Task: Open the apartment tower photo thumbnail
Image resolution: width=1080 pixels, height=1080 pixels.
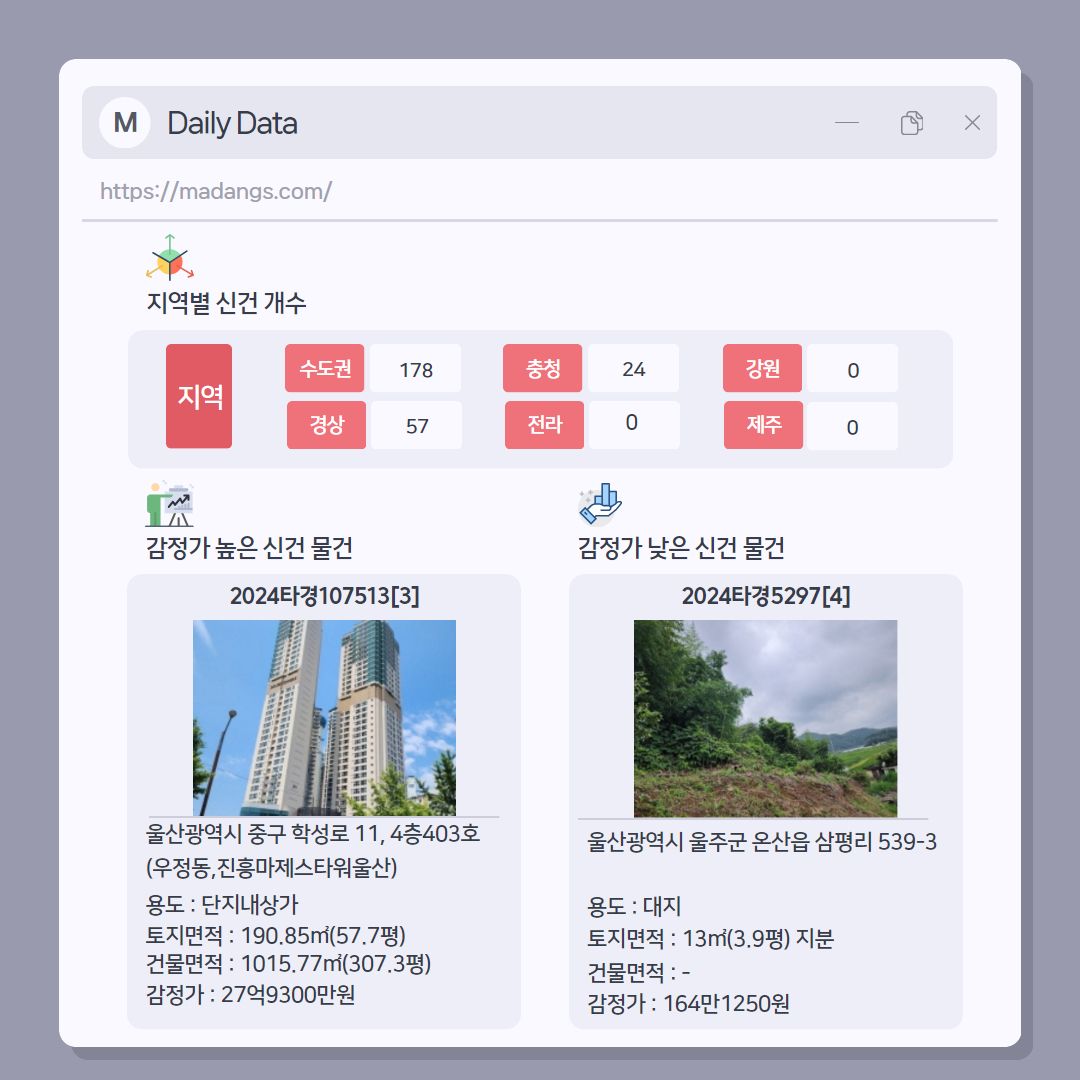Action: click(x=324, y=718)
